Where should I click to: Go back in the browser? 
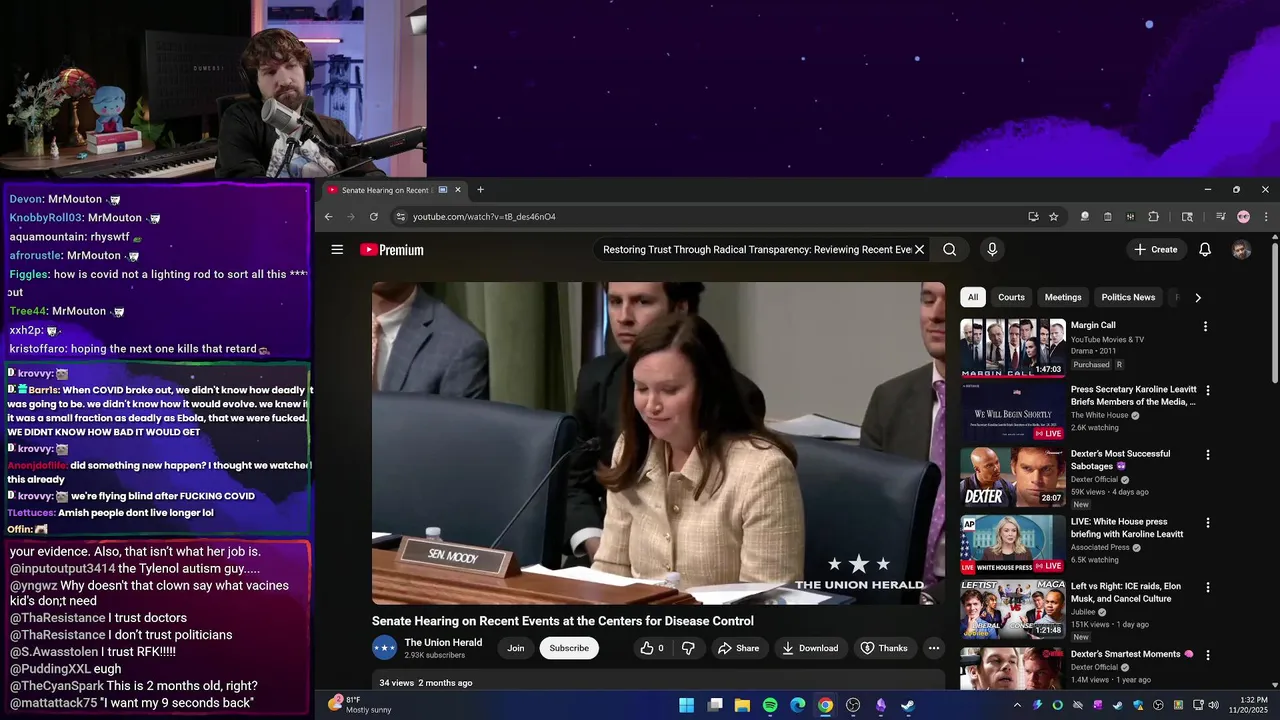click(328, 217)
